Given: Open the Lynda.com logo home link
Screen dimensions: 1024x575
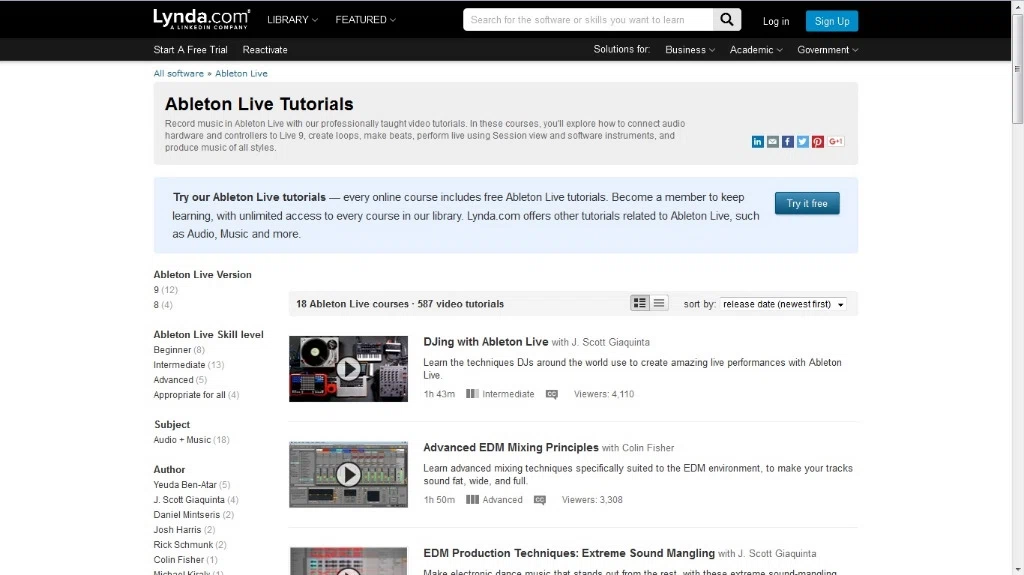Looking at the screenshot, I should click(x=201, y=19).
